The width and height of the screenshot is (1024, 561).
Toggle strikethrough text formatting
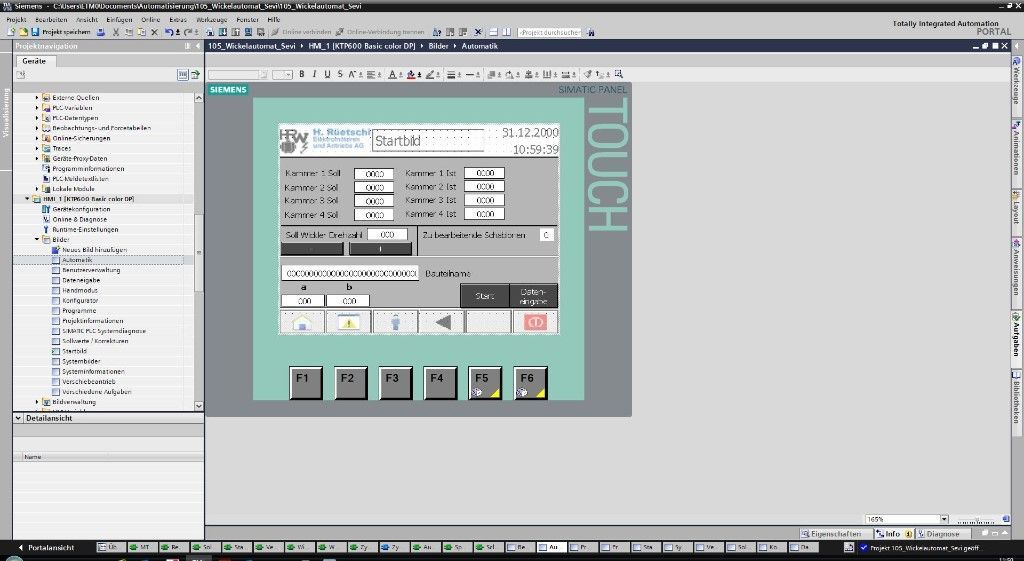(x=340, y=74)
